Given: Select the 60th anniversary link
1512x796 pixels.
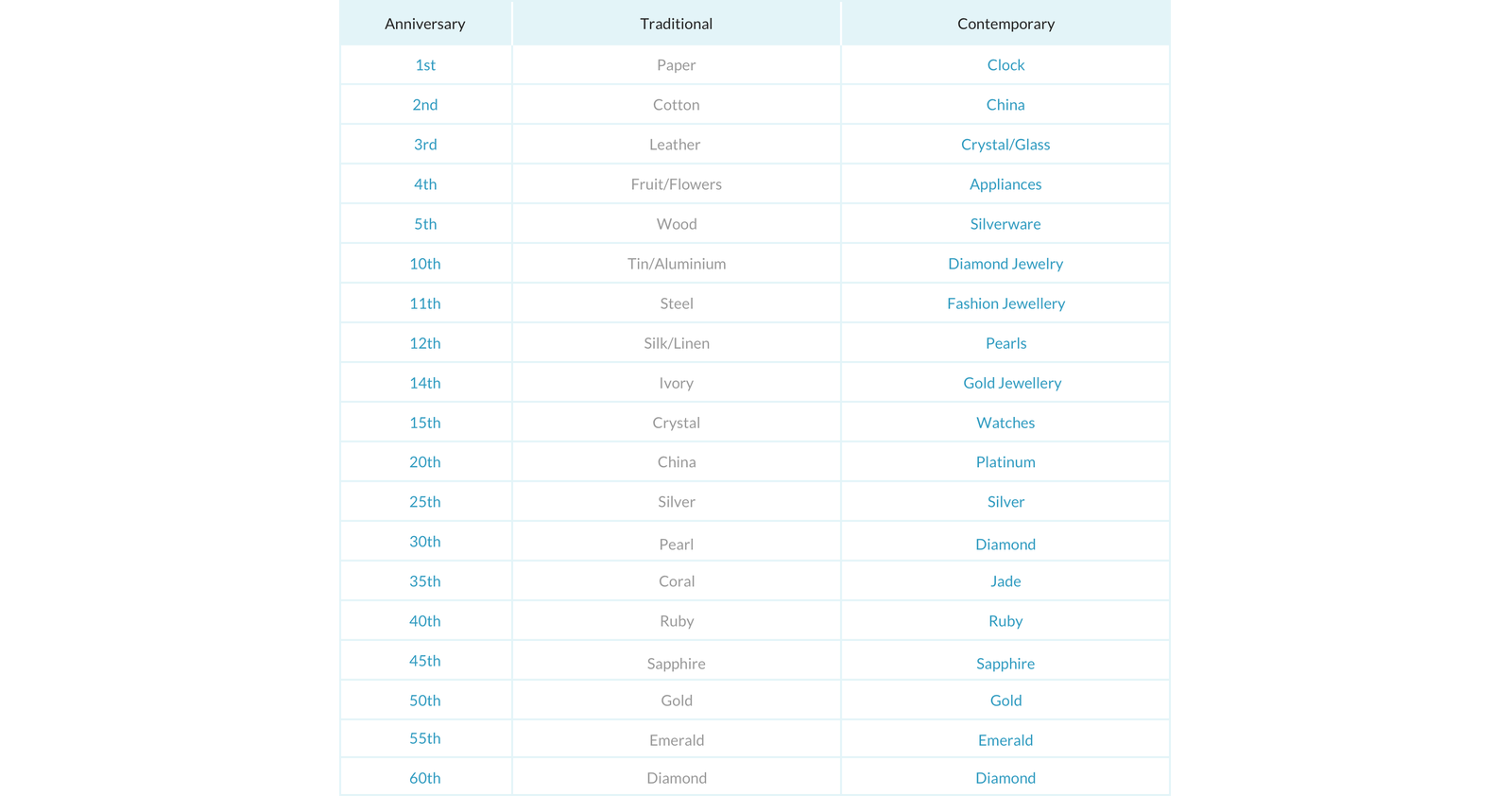Looking at the screenshot, I should (425, 778).
